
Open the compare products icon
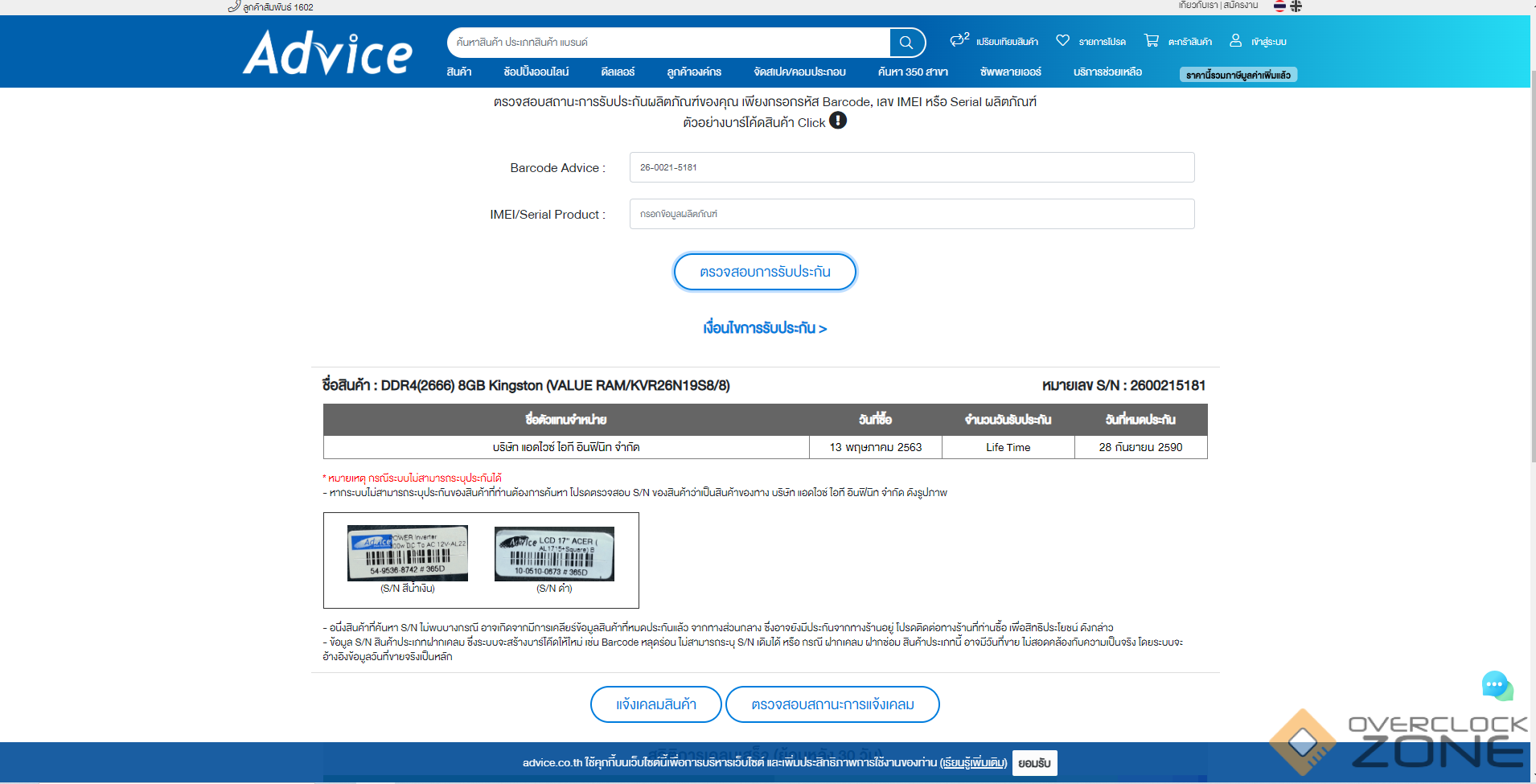tap(959, 39)
